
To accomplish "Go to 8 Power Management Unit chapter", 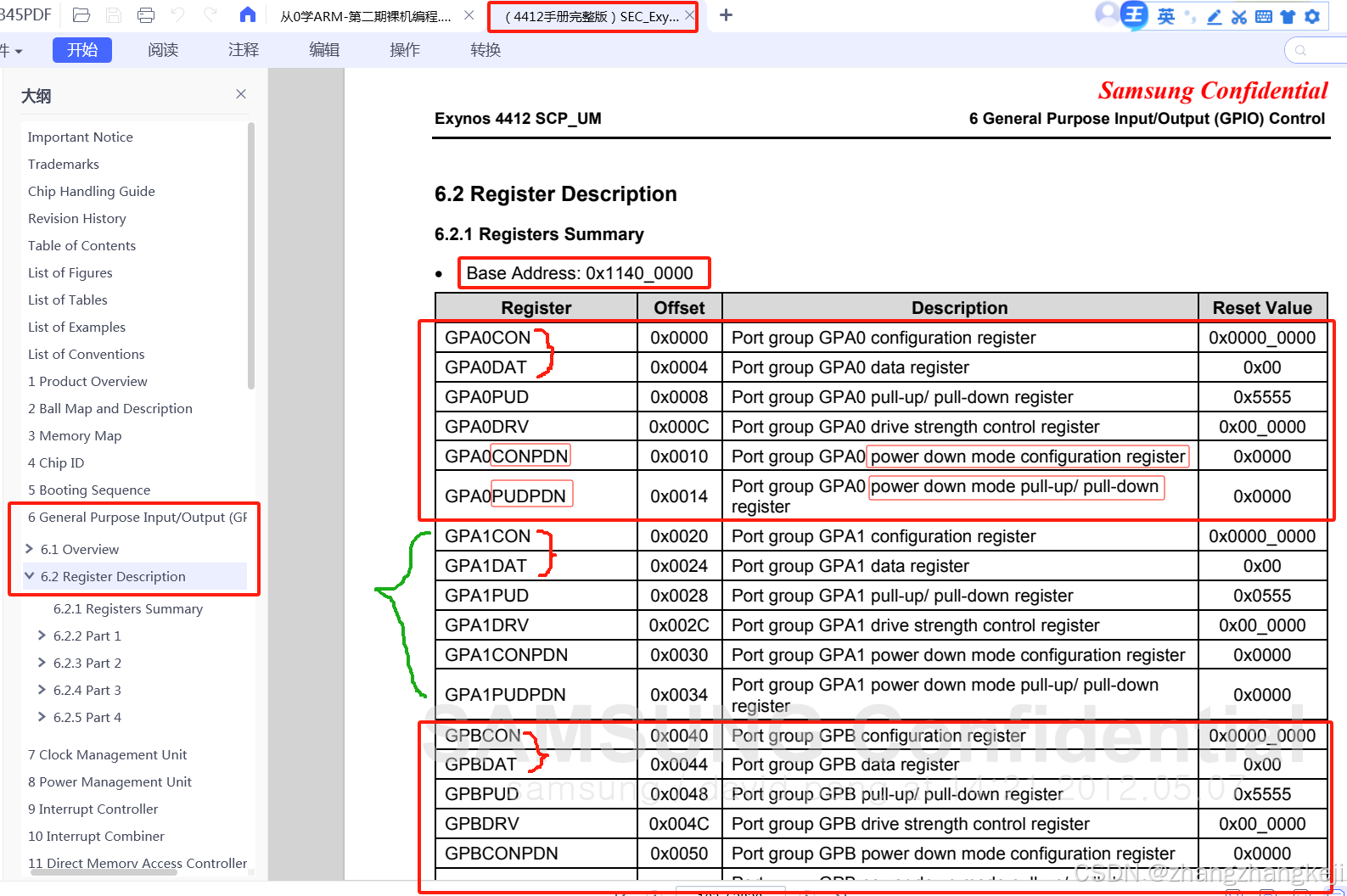I will pyautogui.click(x=109, y=781).
